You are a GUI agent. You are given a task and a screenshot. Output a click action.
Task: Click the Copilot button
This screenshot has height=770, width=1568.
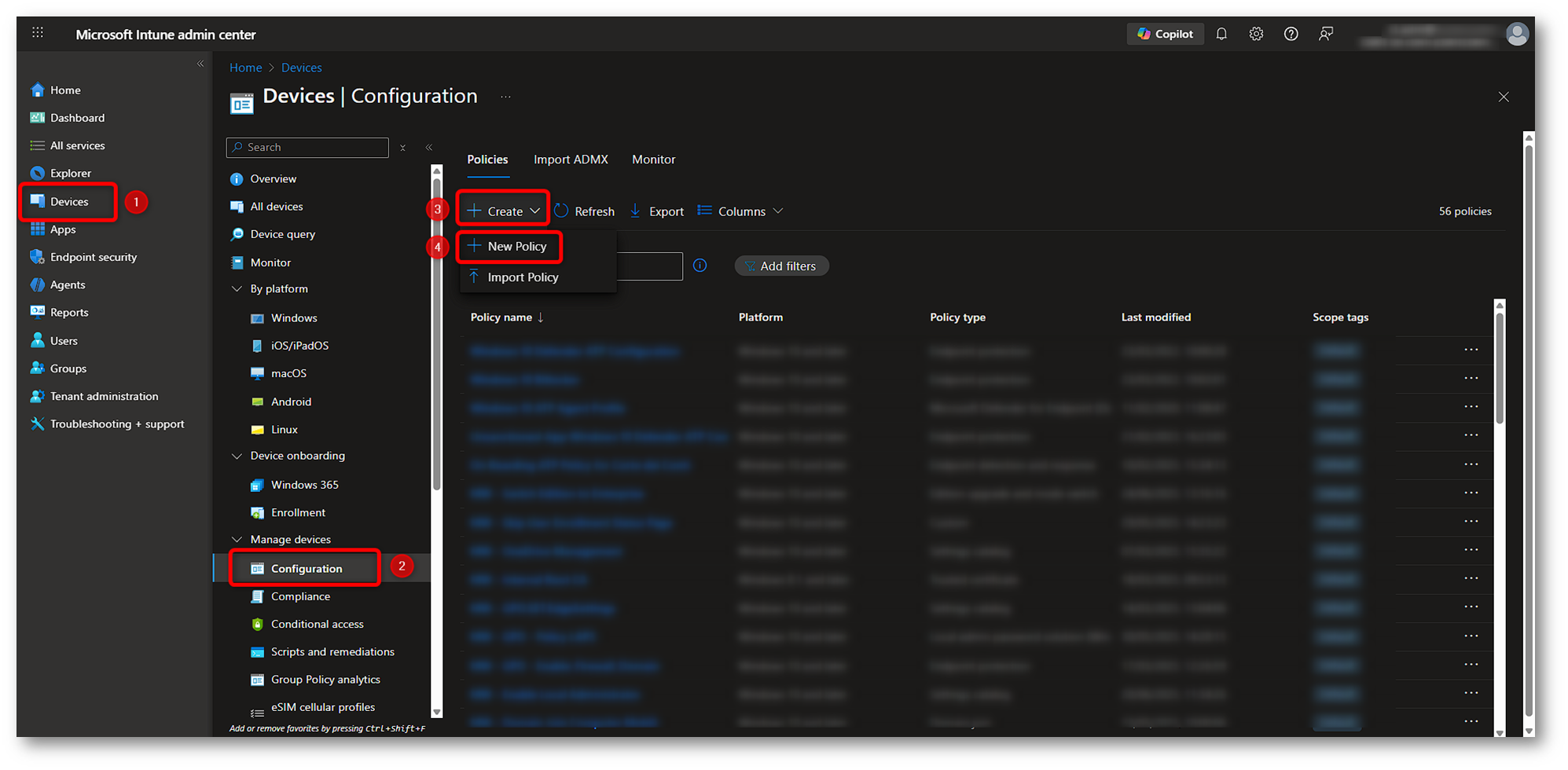click(1165, 34)
